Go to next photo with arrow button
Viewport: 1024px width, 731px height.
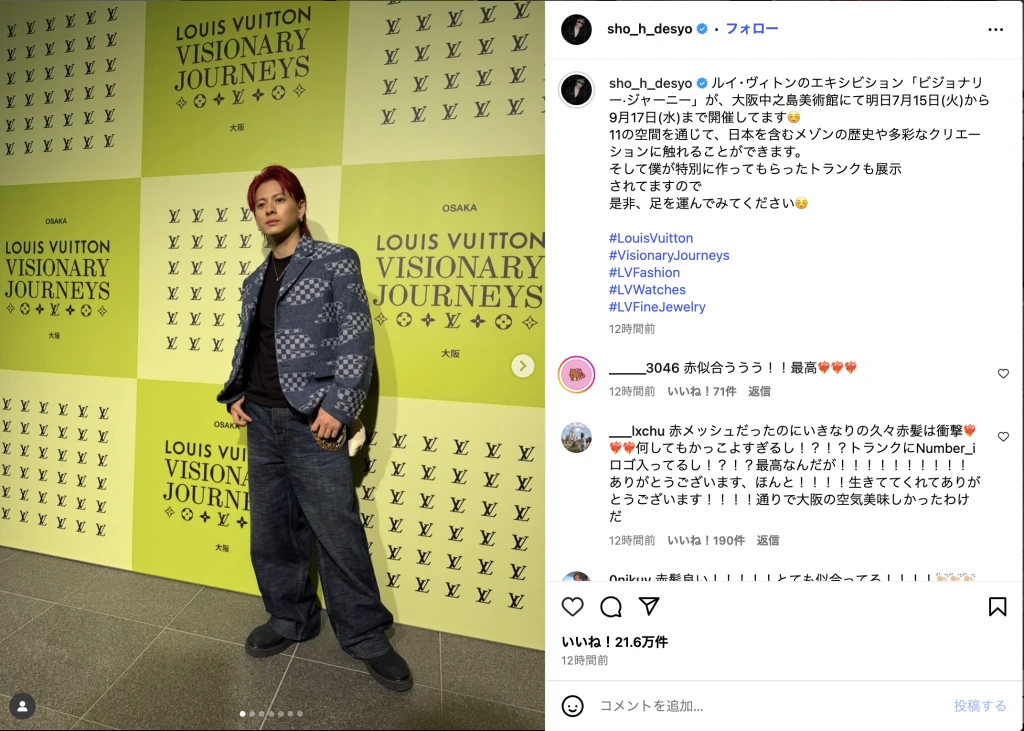522,366
